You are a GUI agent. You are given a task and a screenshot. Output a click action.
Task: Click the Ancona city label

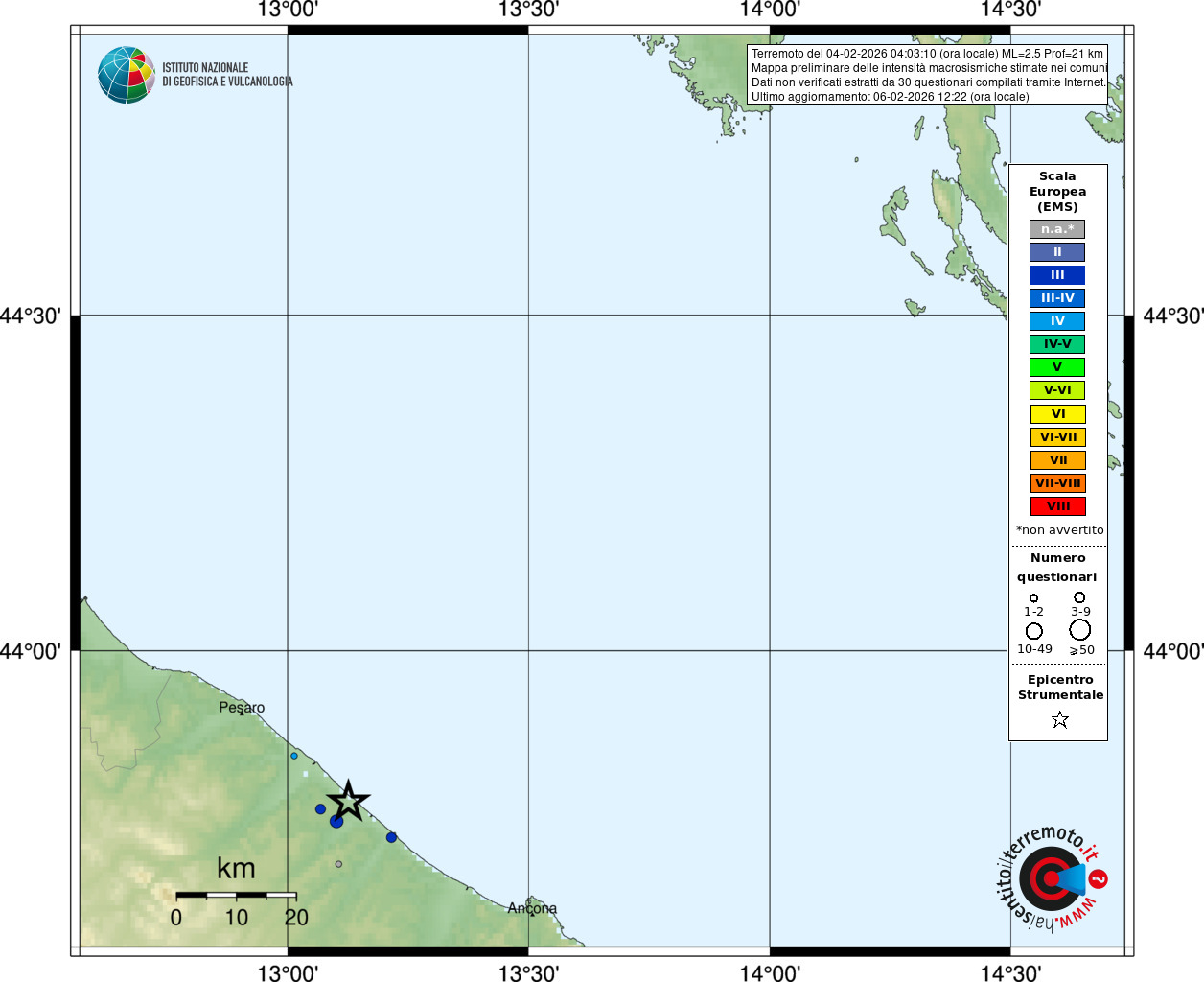pyautogui.click(x=532, y=908)
